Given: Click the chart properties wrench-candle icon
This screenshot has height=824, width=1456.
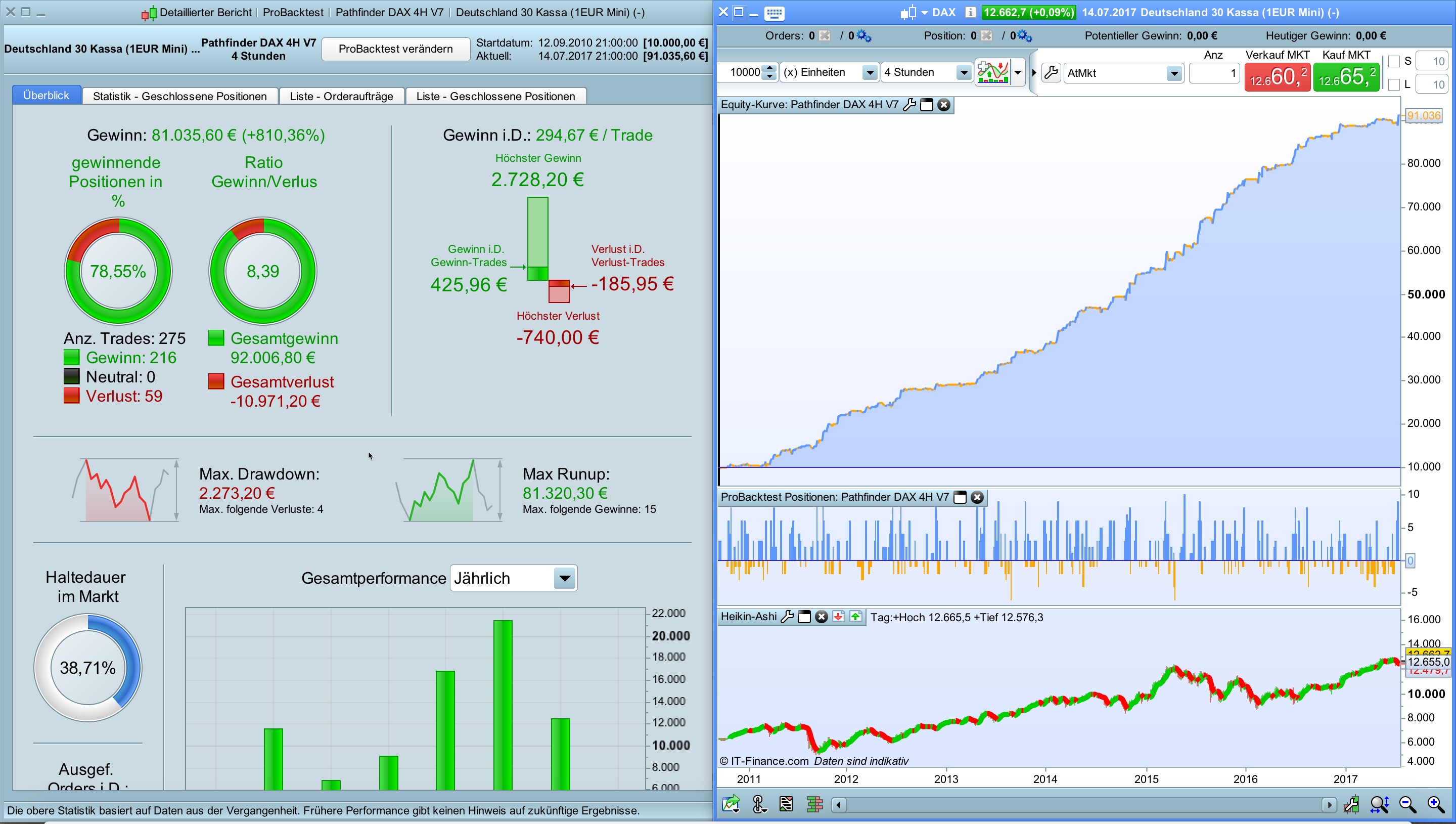Looking at the screenshot, I should pyautogui.click(x=1351, y=804).
